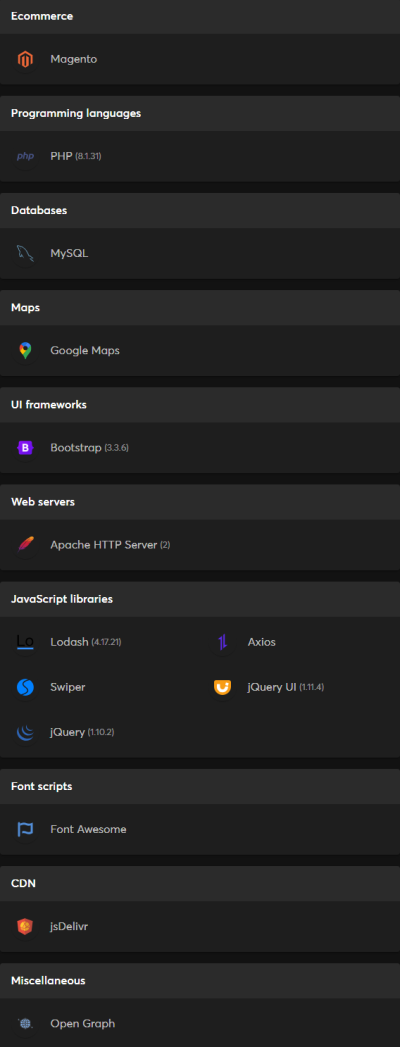This screenshot has height=1047, width=400.
Task: Click the jsDelivr shield icon
Action: (x=25, y=927)
